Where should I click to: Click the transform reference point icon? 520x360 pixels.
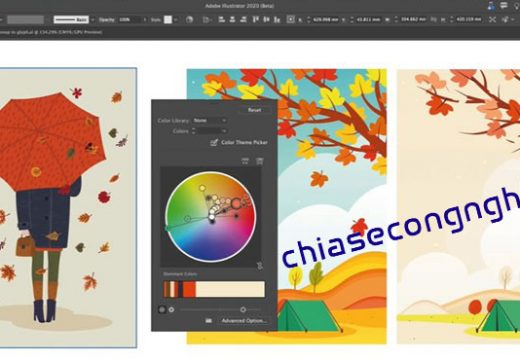click(291, 20)
